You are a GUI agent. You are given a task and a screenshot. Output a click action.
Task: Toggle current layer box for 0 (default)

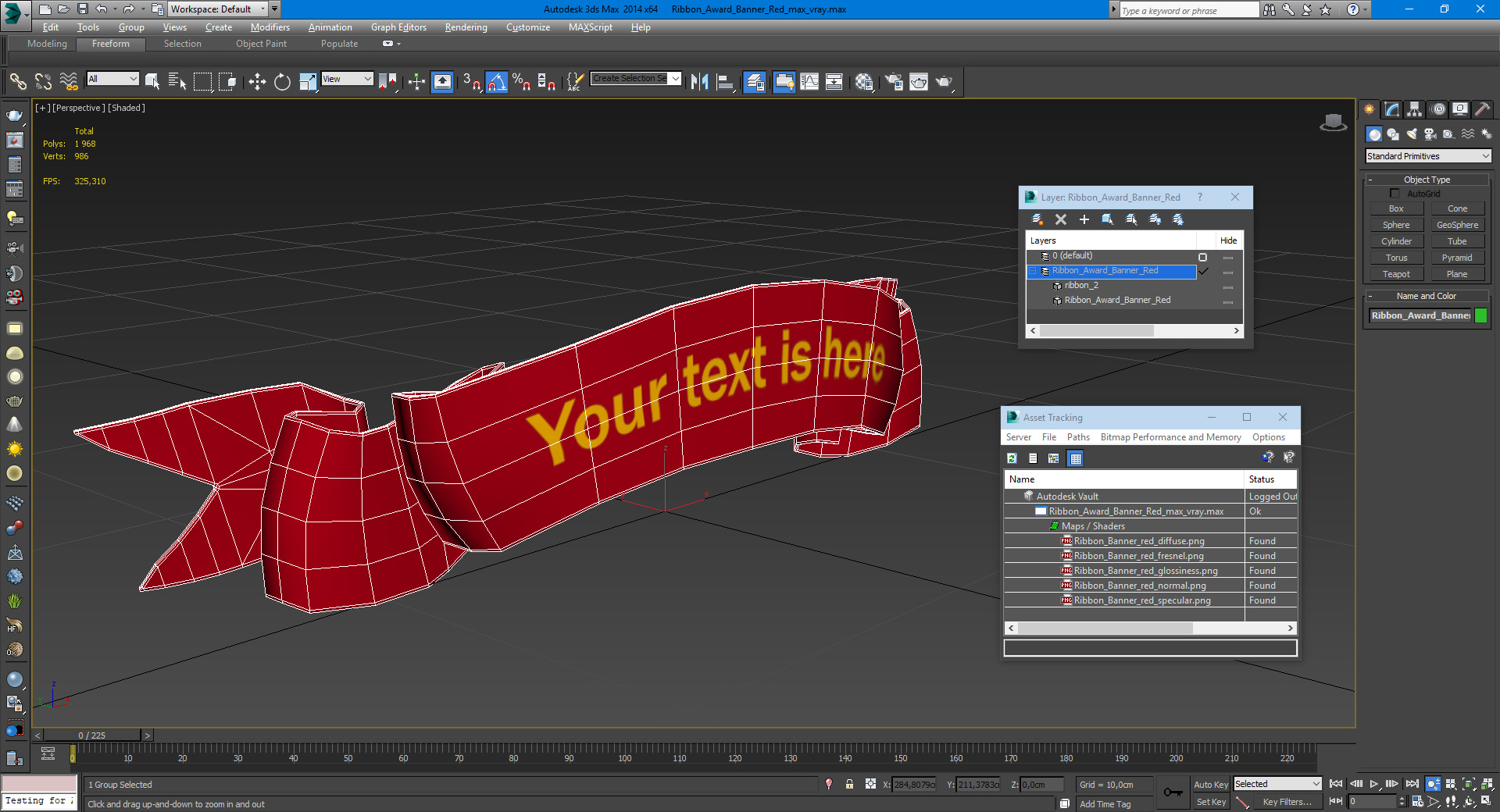(1202, 257)
